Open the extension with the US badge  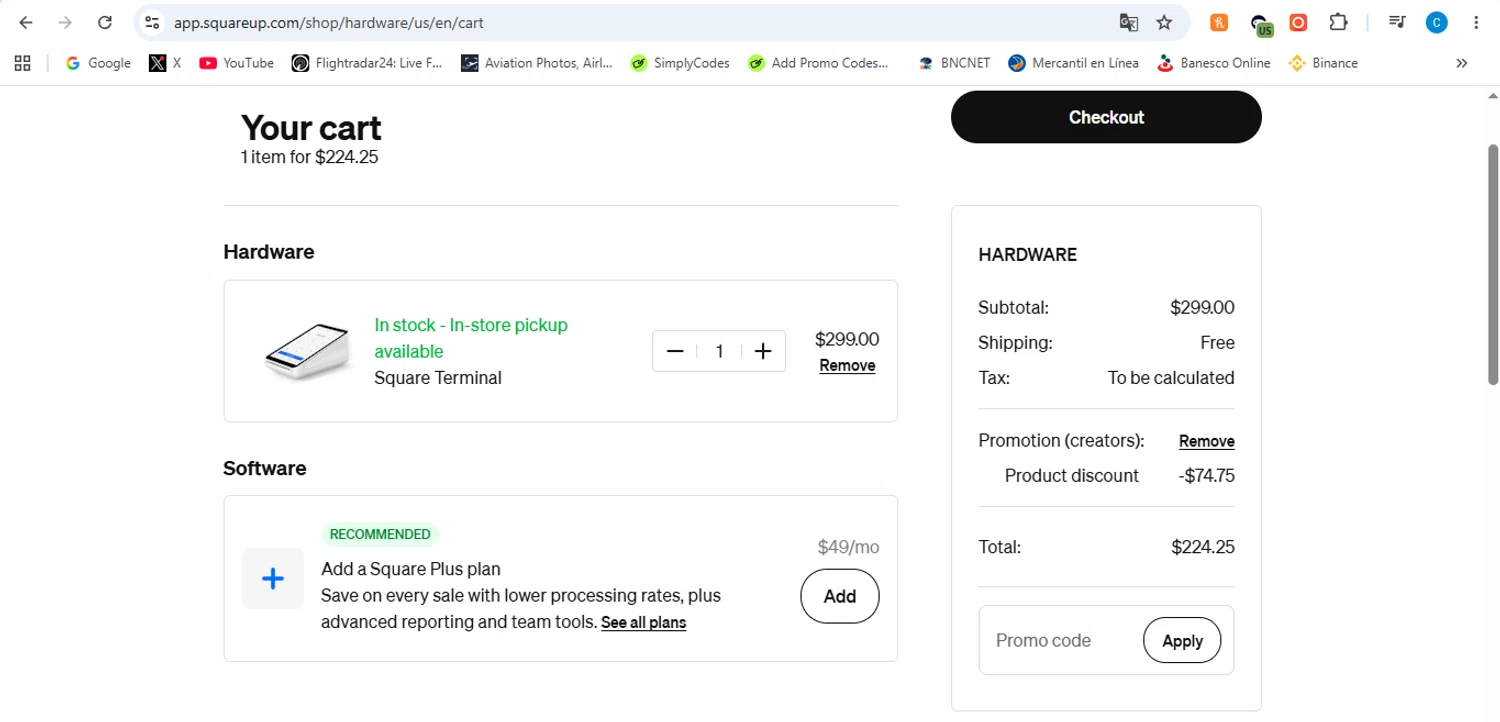(x=1261, y=23)
